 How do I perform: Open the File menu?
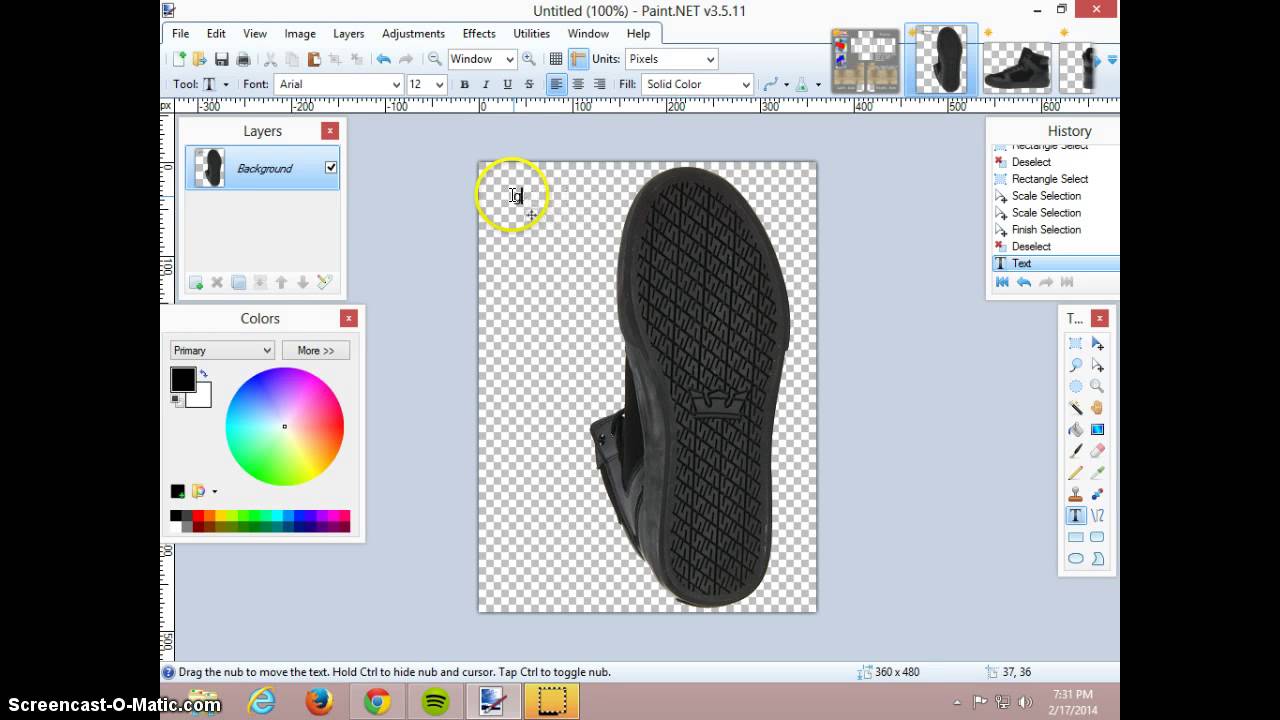180,33
